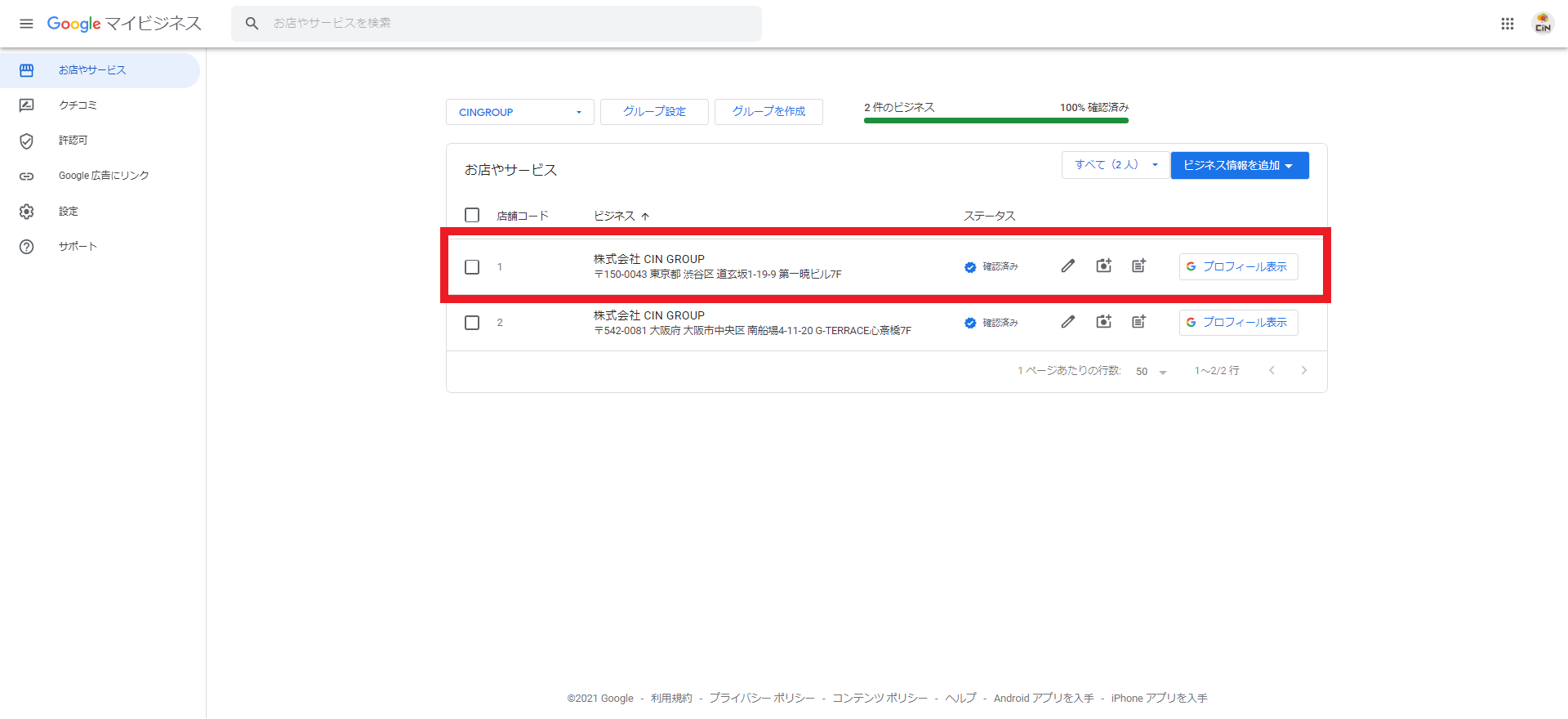
Task: Go to next page of results
Action: tap(1304, 371)
